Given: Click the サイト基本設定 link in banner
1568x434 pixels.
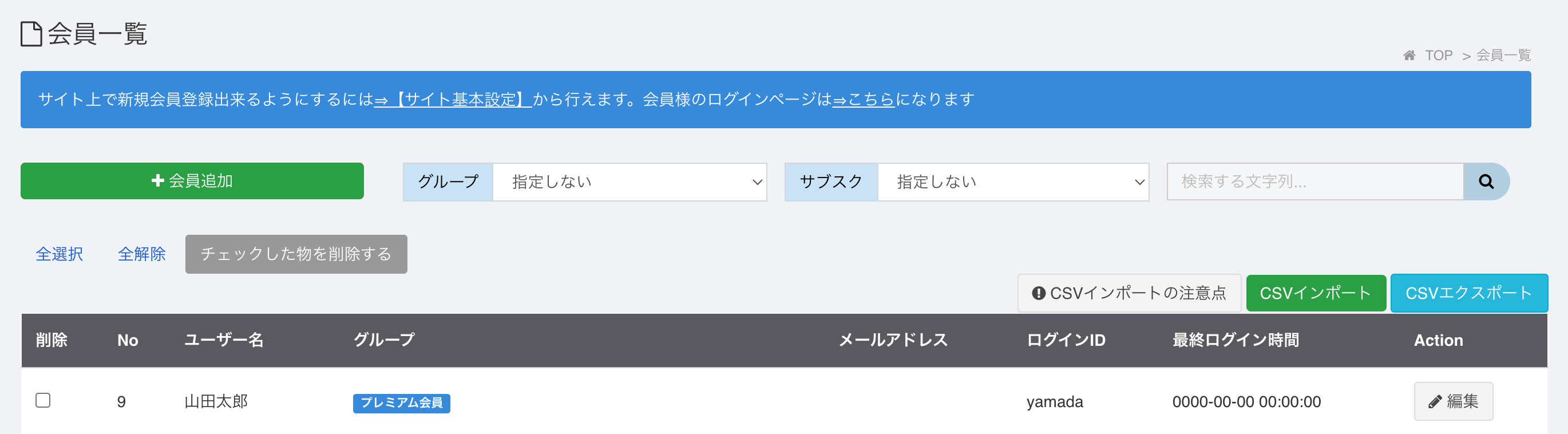Looking at the screenshot, I should pos(453,99).
